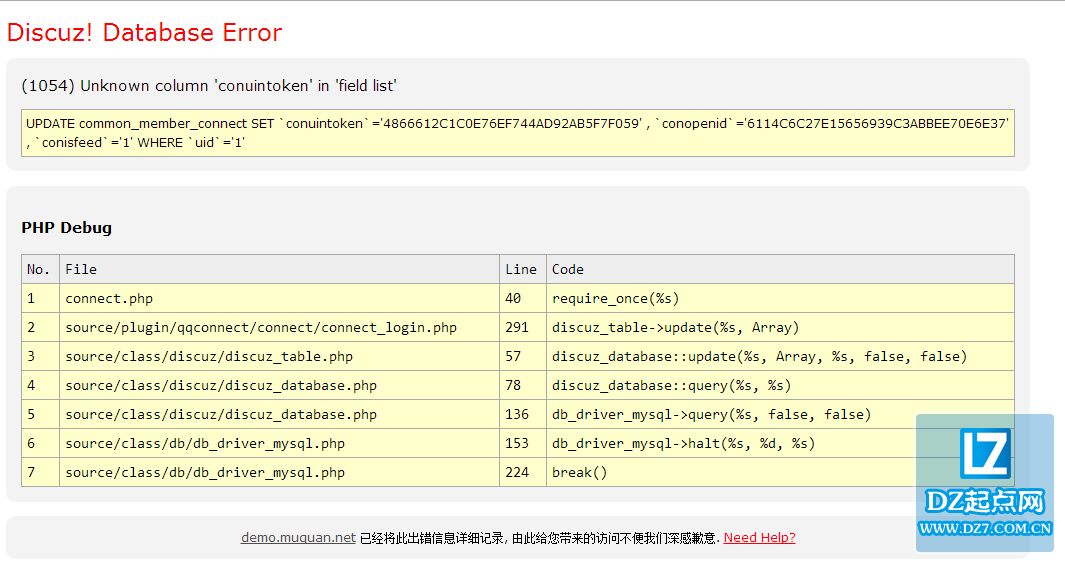1065x564 pixels.
Task: Click line number 136 cell
Action: pos(523,415)
